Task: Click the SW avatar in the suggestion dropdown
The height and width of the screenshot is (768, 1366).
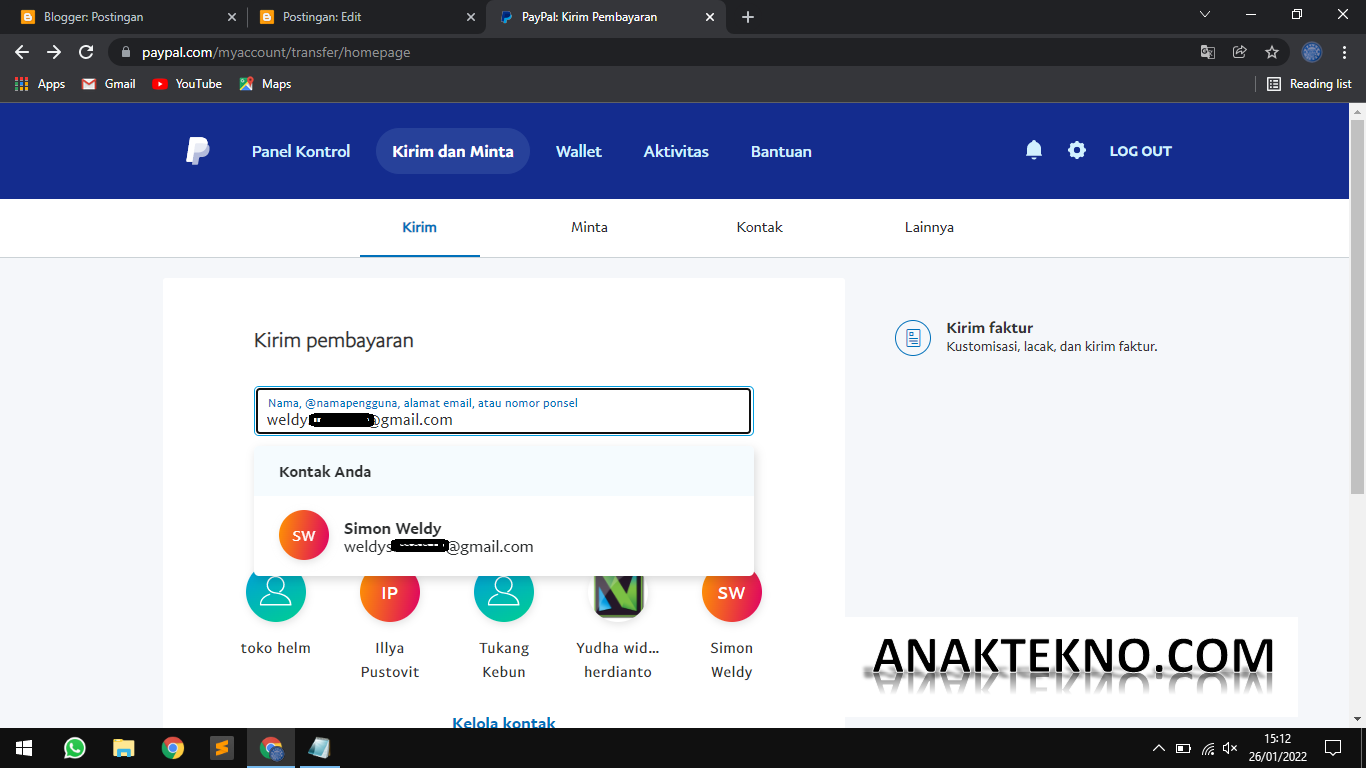Action: pos(304,535)
